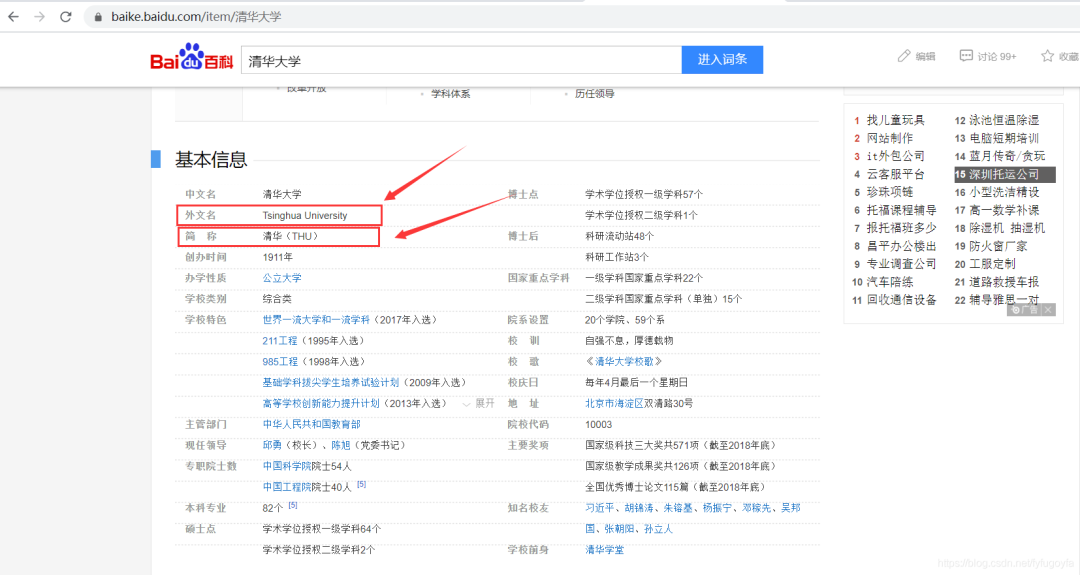Click the address bar URL
This screenshot has width=1080, height=575.
(196, 17)
